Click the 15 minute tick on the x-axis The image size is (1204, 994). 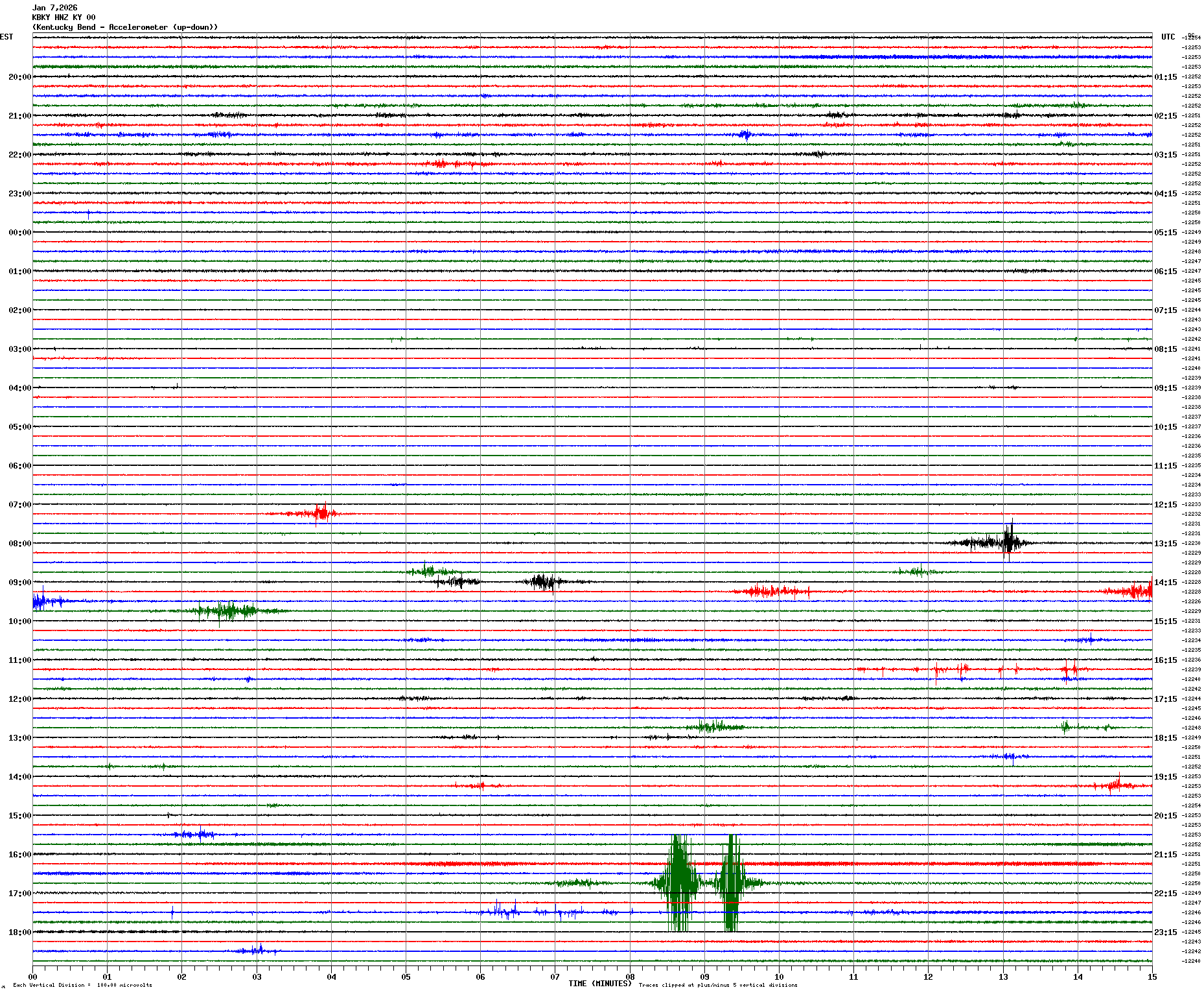(1152, 977)
